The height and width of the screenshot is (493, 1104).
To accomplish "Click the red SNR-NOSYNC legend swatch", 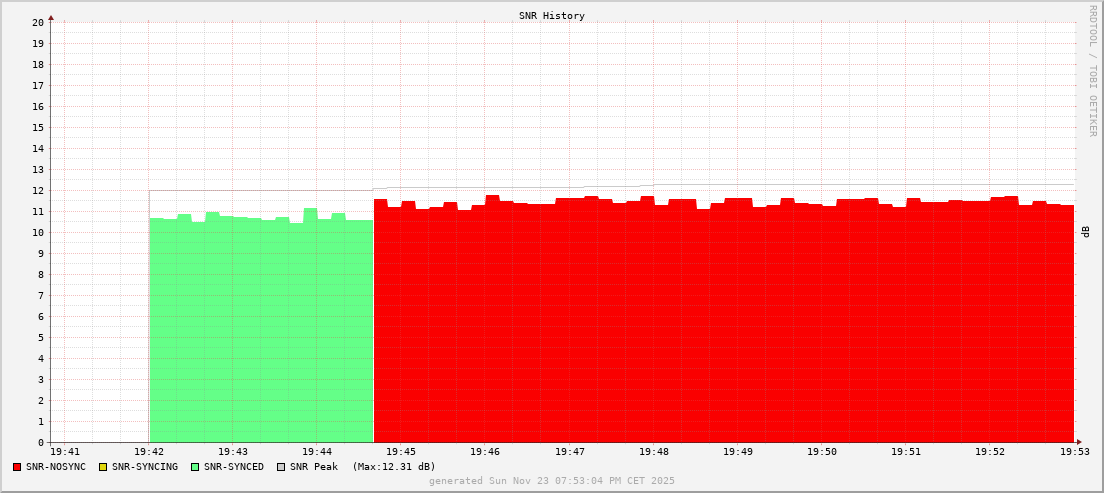I will [17, 467].
